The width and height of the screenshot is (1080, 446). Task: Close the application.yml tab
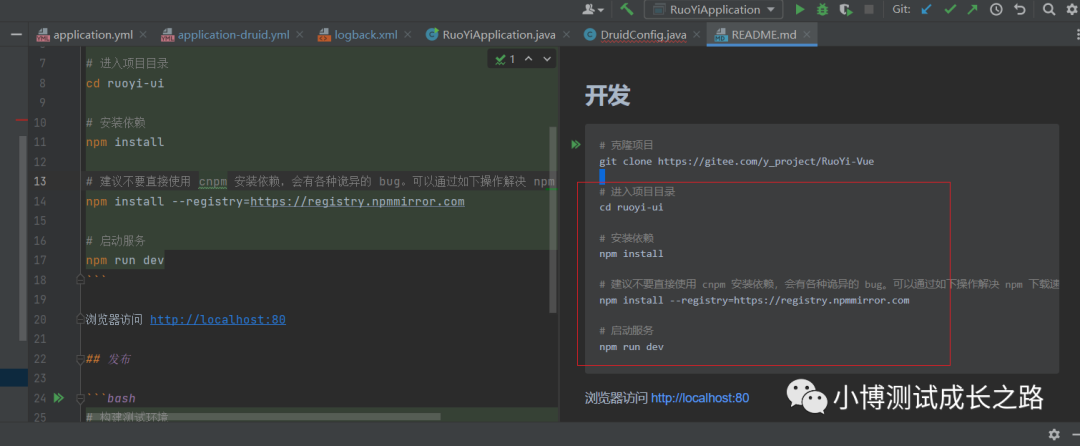(143, 34)
